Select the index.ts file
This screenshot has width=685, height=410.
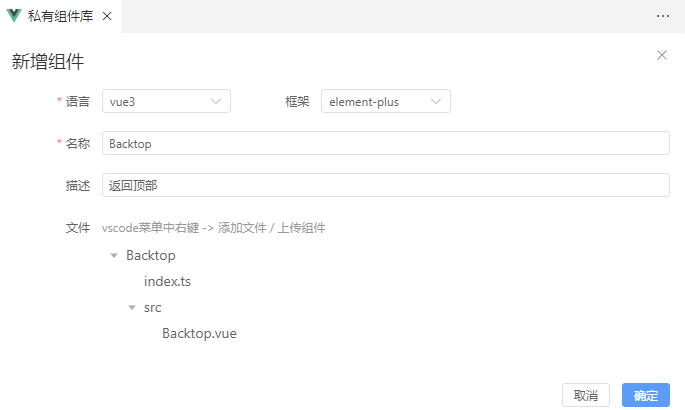point(167,282)
